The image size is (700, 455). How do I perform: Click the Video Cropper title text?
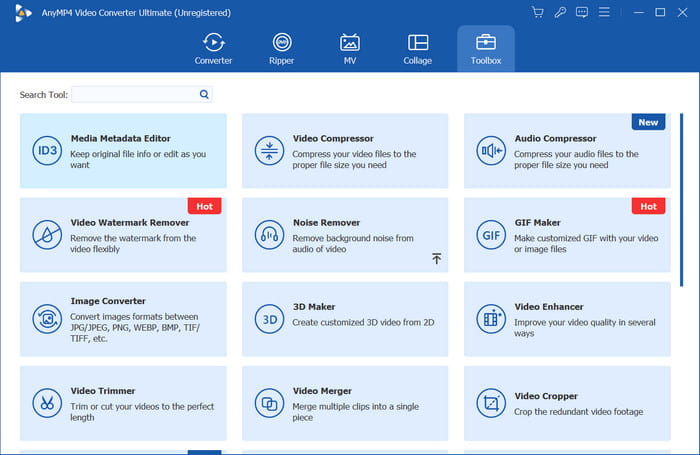pyautogui.click(x=546, y=396)
